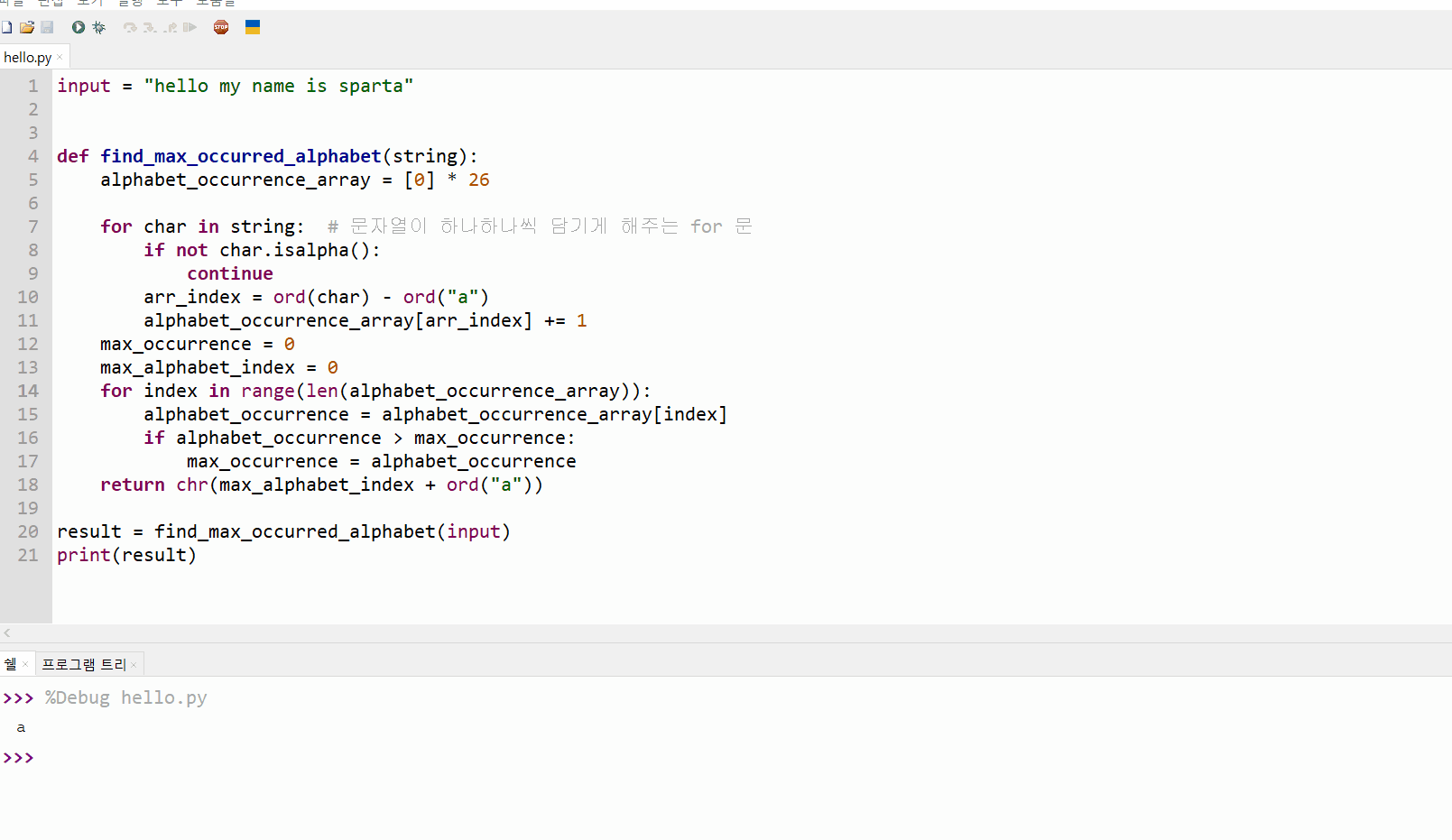Place cursor in the "hello my name is sparta" string
1452x840 pixels.
click(x=279, y=86)
